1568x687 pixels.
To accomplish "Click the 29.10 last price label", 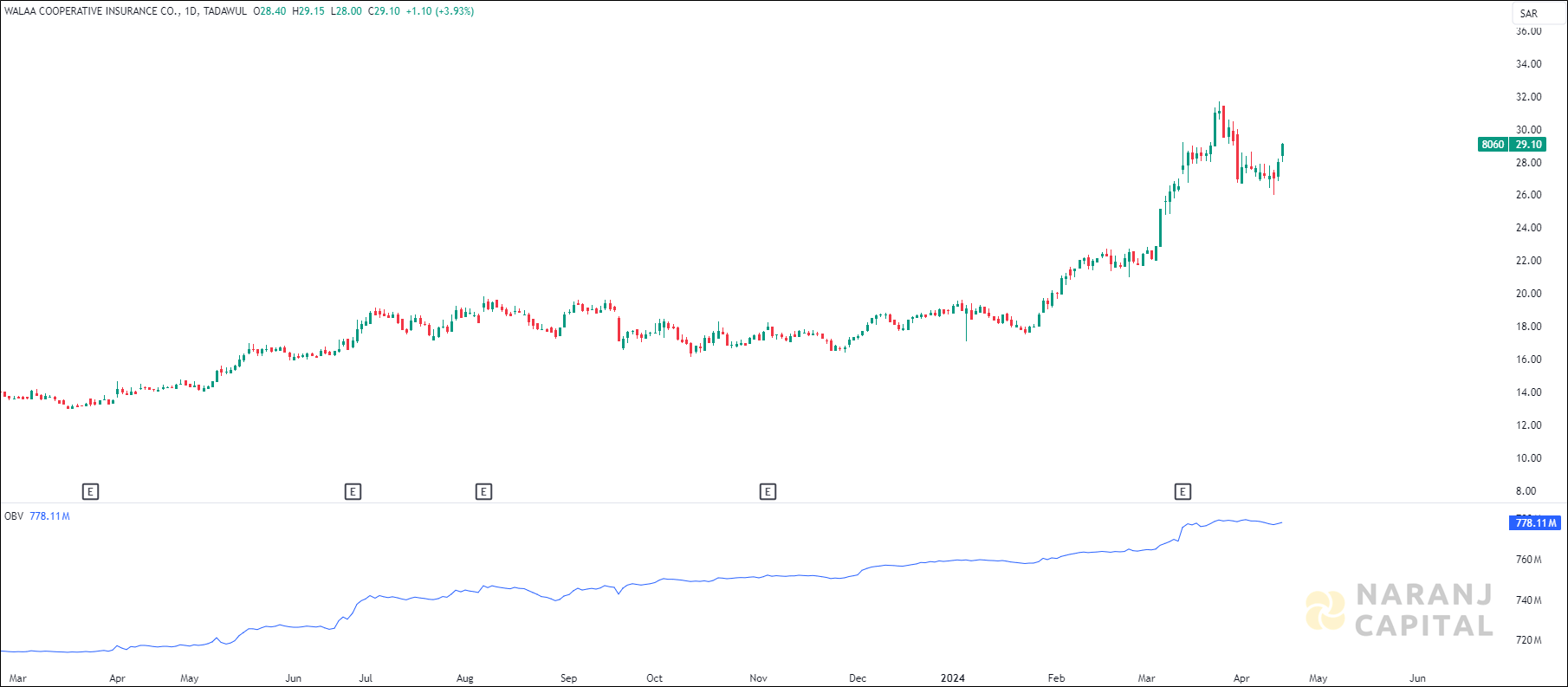I will coord(1528,145).
